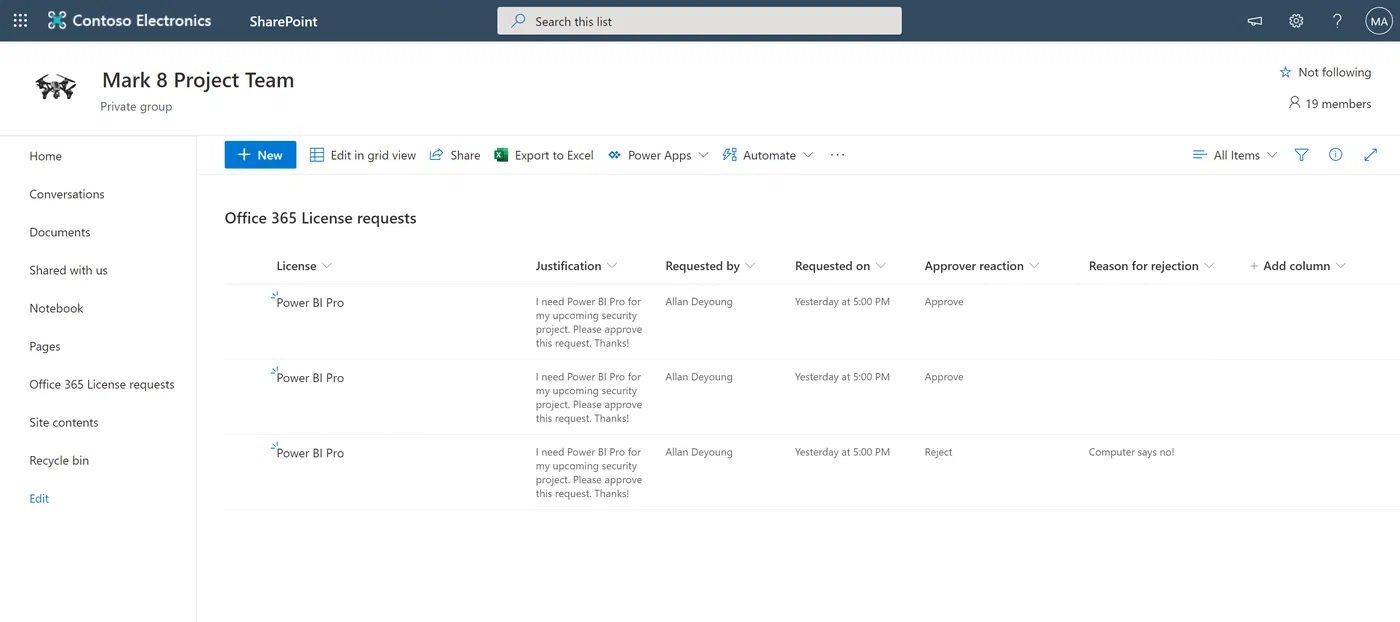Open the All Items view selector
The height and width of the screenshot is (622, 1400).
click(x=1235, y=155)
